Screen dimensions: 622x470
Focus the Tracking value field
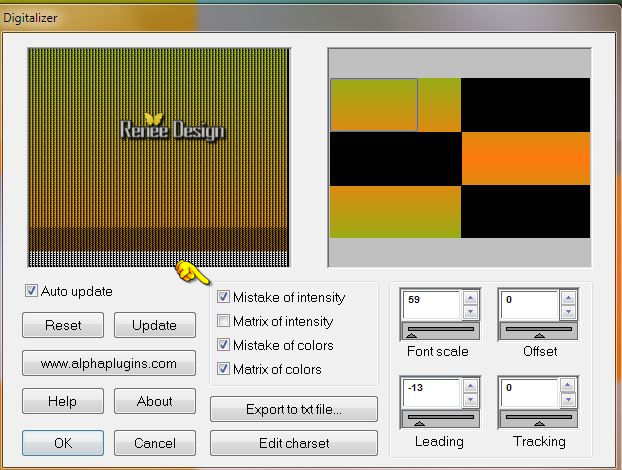click(x=530, y=393)
